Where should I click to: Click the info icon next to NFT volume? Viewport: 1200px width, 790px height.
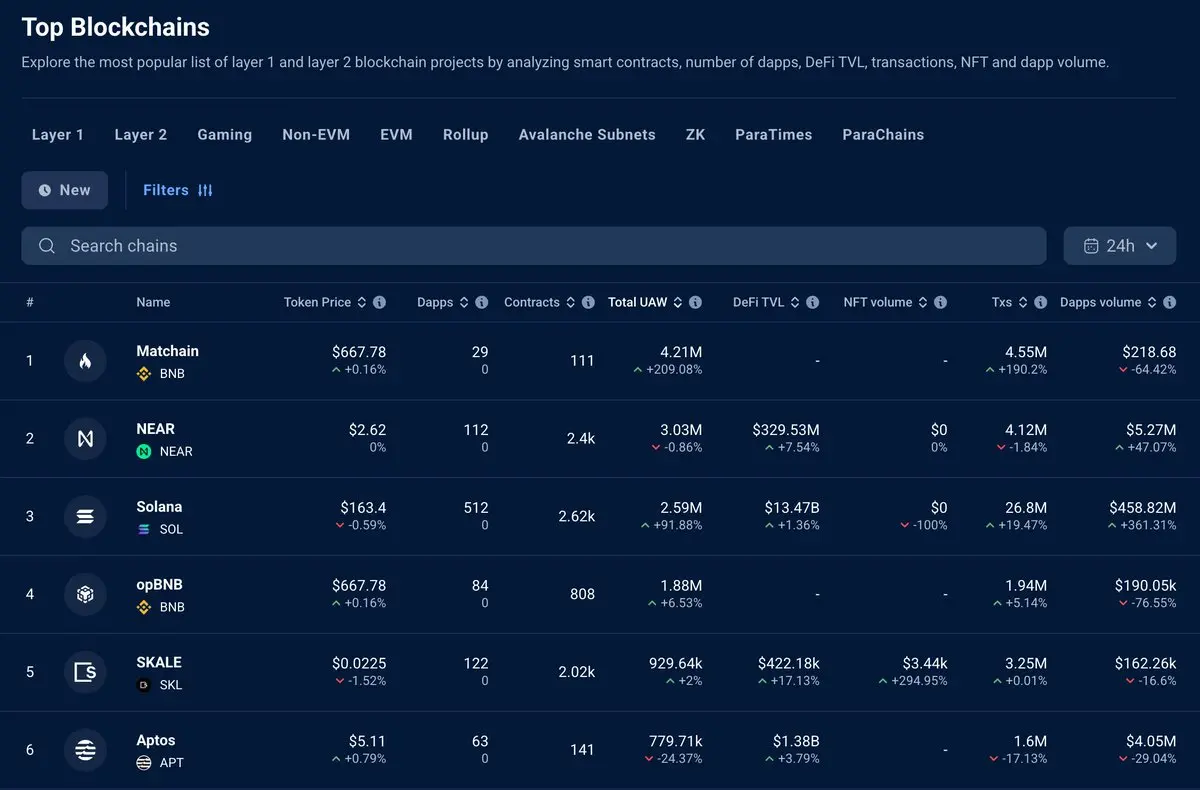tap(941, 302)
